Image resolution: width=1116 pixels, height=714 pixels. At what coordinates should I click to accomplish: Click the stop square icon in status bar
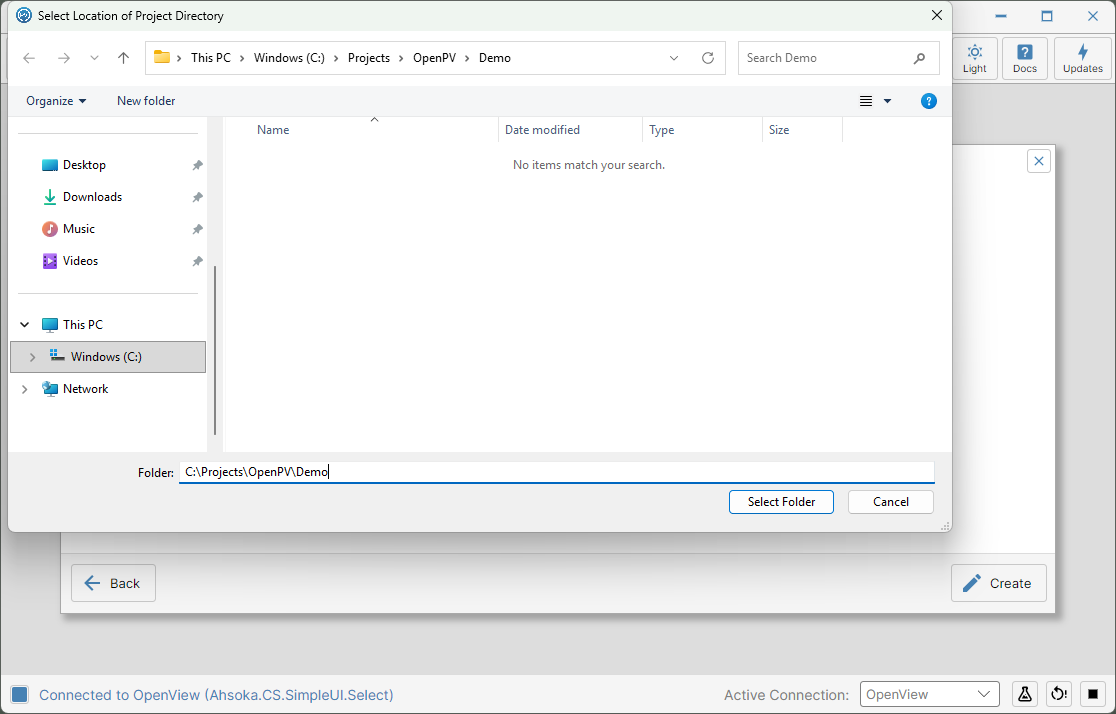(x=1093, y=694)
